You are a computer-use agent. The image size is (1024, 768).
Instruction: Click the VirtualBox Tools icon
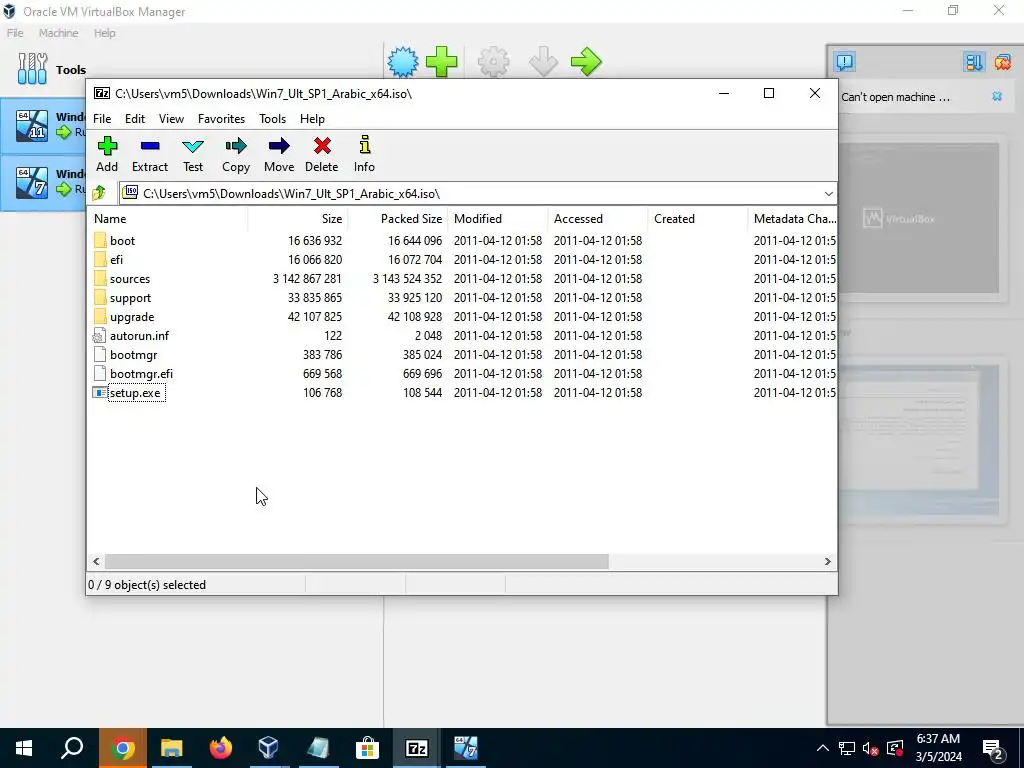tap(33, 69)
